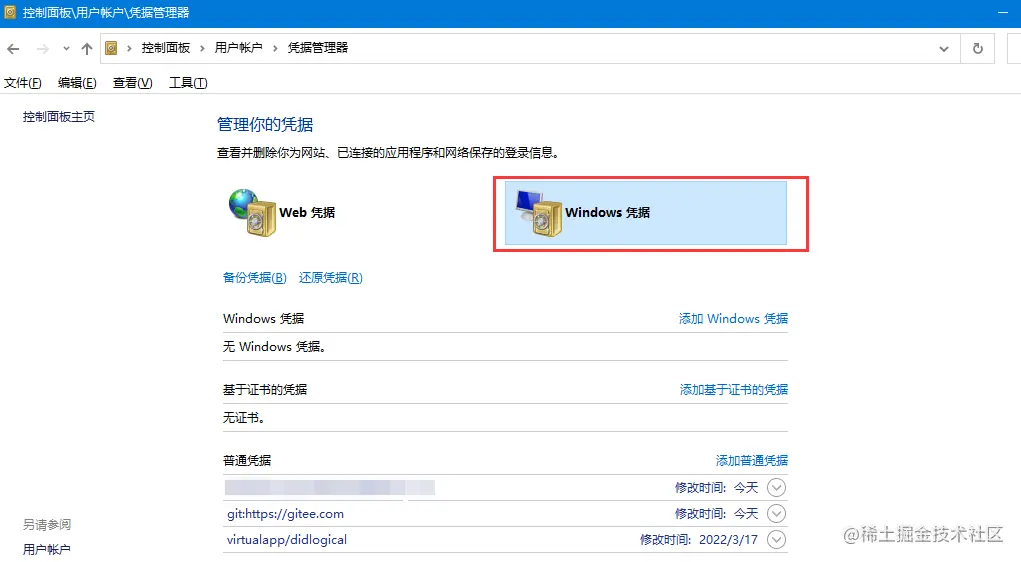
Task: Open the 工具(T) menu
Action: 188,83
